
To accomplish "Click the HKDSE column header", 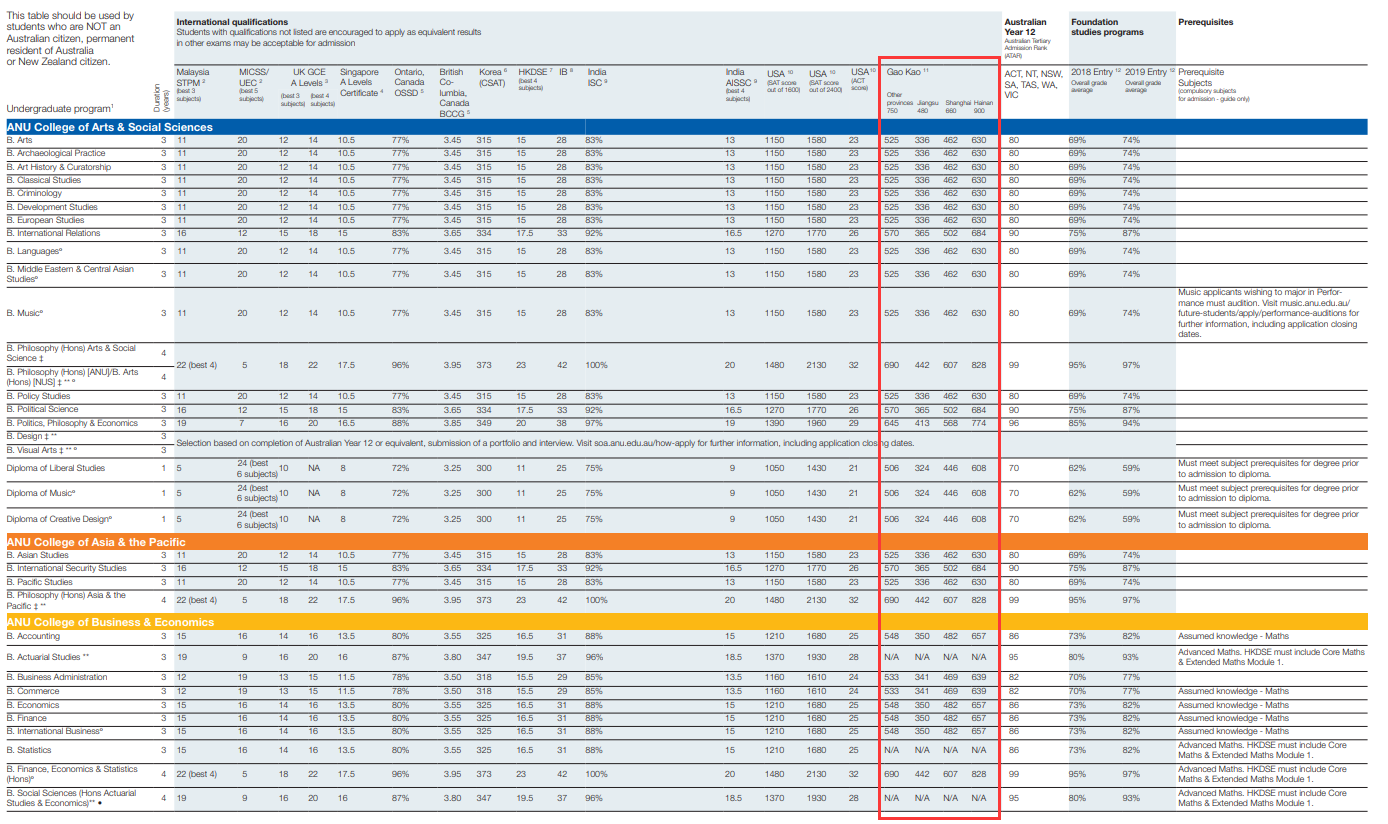I will (535, 78).
